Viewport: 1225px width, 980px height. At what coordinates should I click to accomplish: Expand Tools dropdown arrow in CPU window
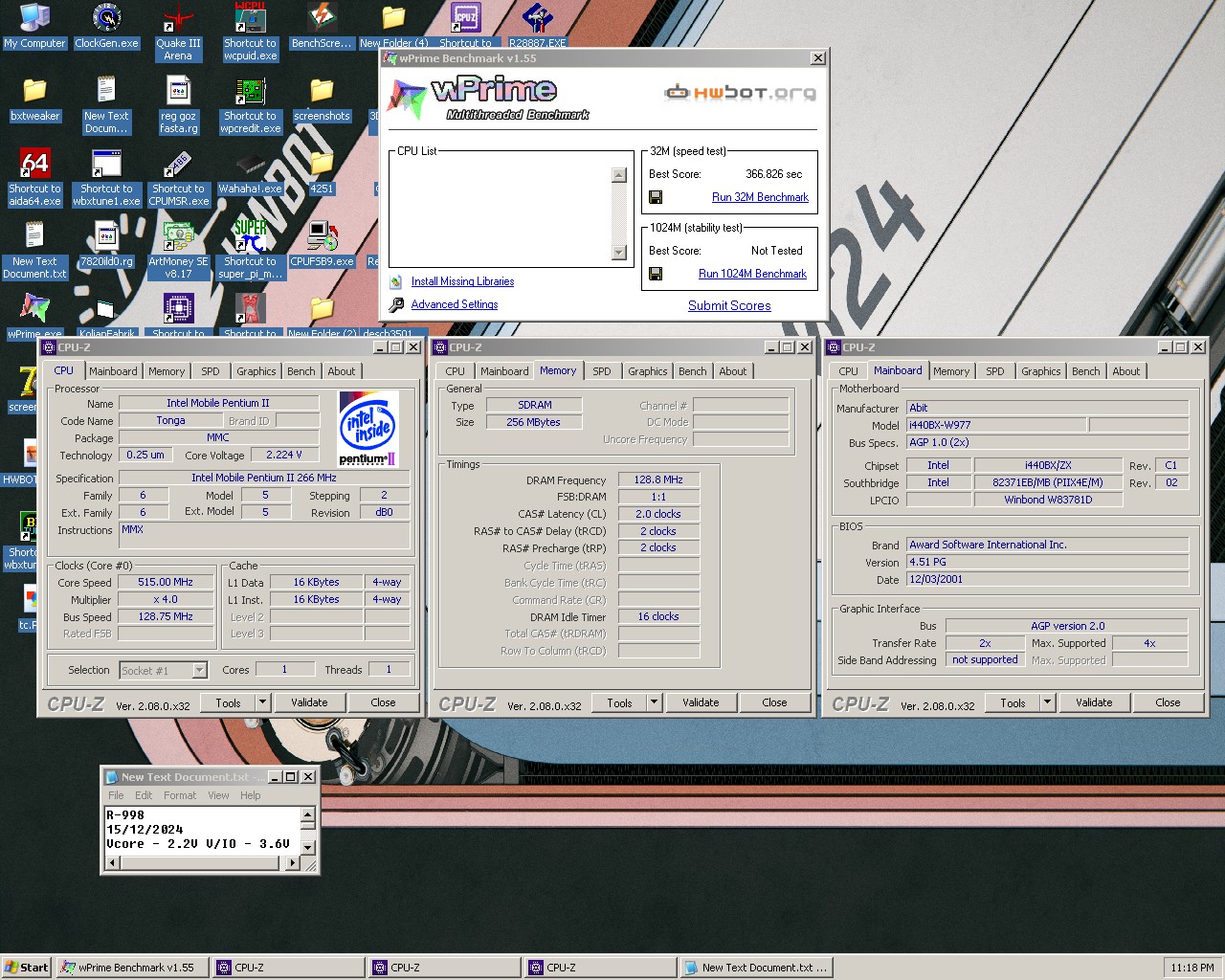click(261, 702)
